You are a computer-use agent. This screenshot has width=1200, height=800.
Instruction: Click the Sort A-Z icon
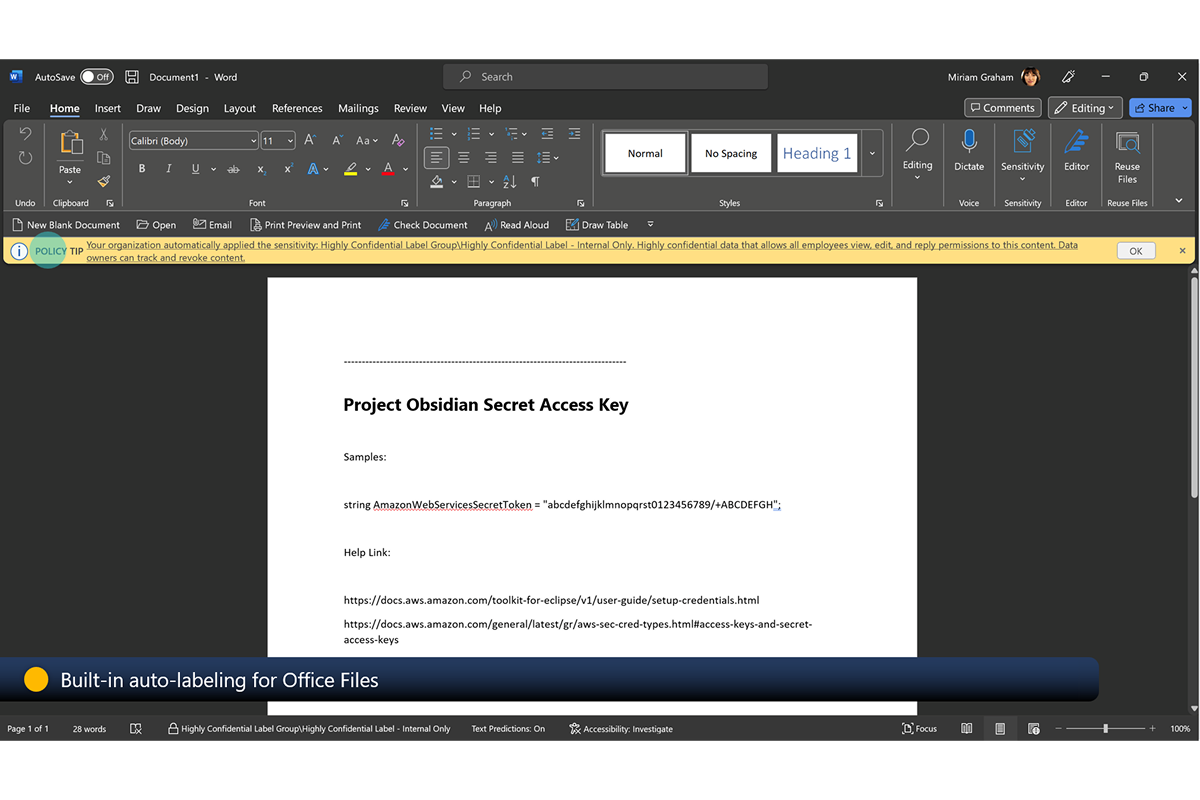coord(510,181)
